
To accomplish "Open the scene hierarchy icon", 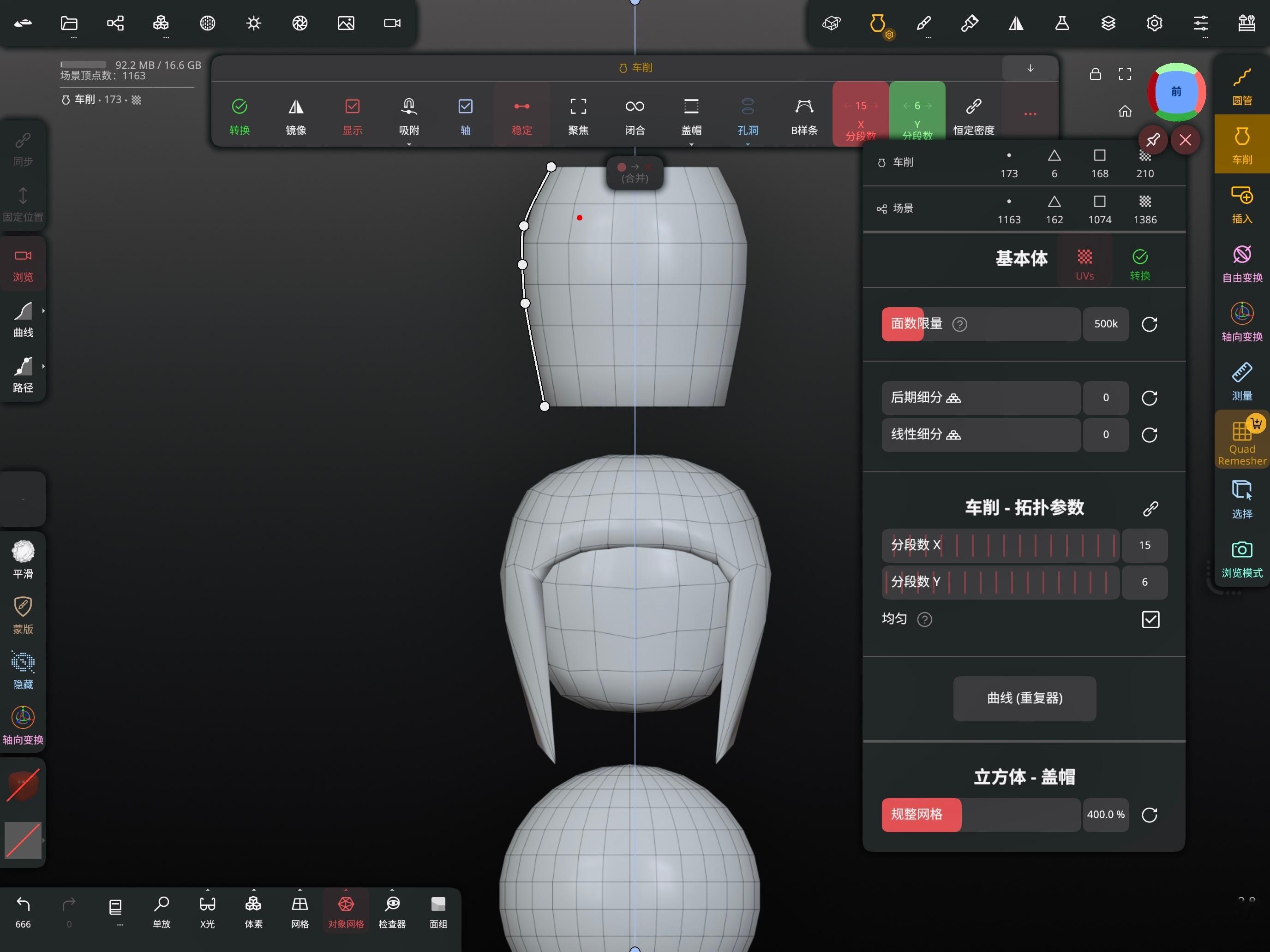I will [x=115, y=23].
